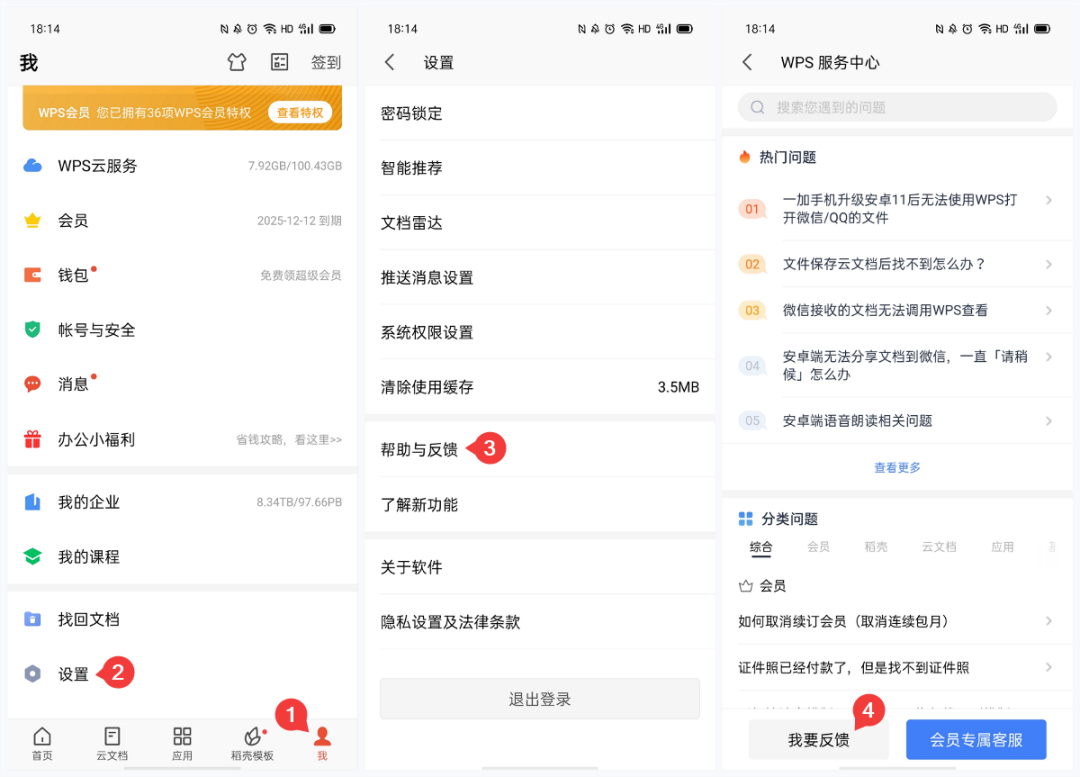Viewport: 1080px width, 777px height.
Task: Open the skin theme shirt icon
Action: (x=237, y=62)
